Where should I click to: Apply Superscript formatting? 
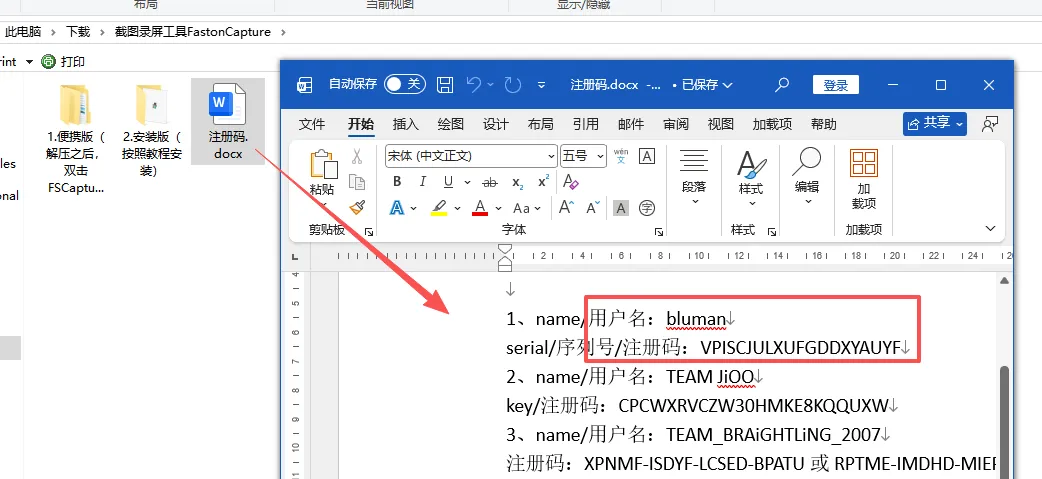(544, 181)
